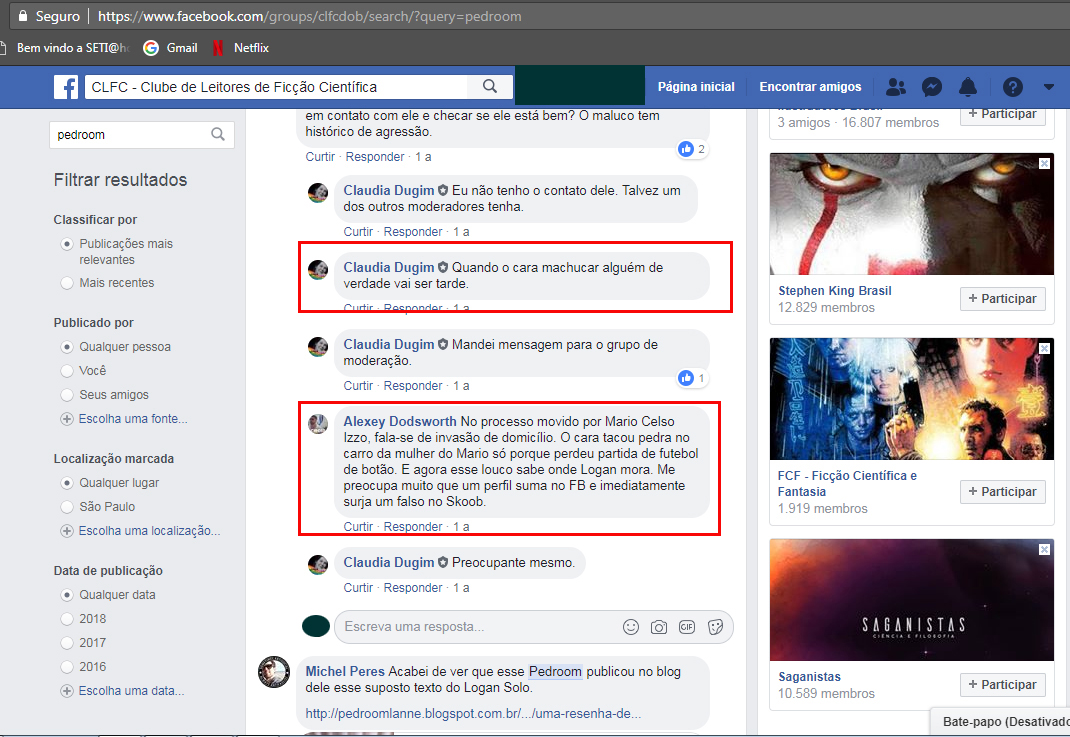Join FCF - Ficção Científica e Fantasia group
The image size is (1070, 737).
point(1002,491)
